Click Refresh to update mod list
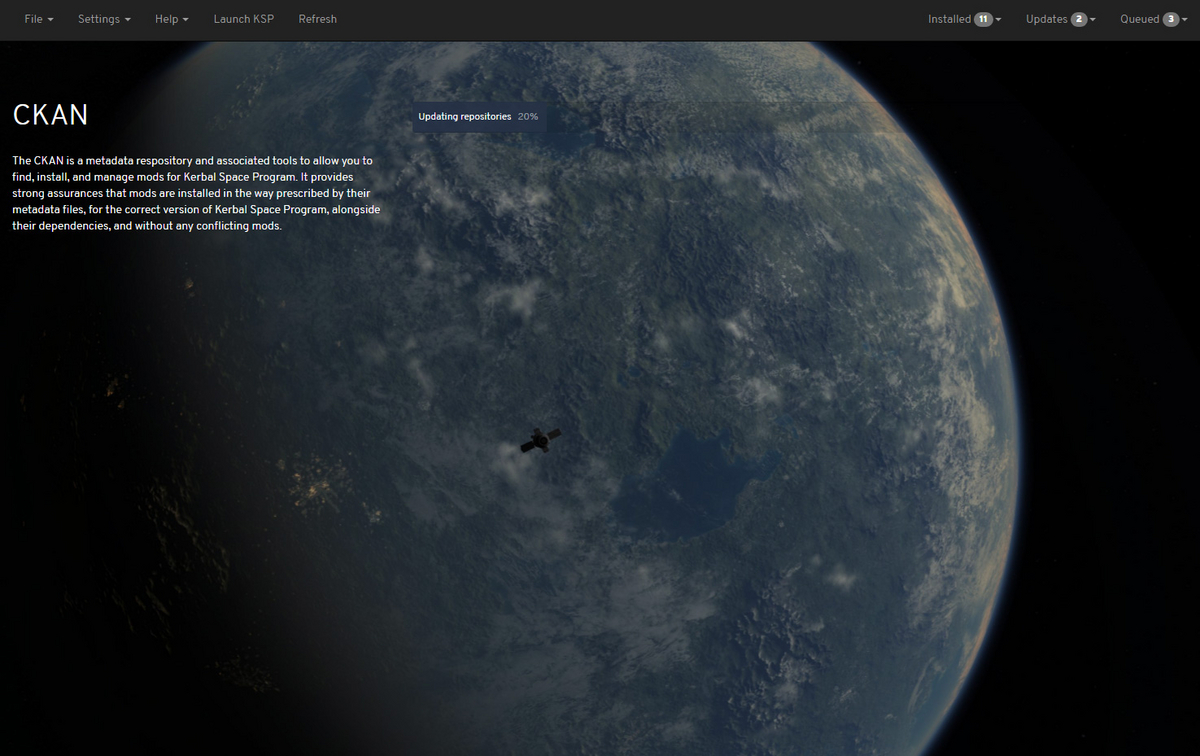The image size is (1200, 756). coord(317,19)
